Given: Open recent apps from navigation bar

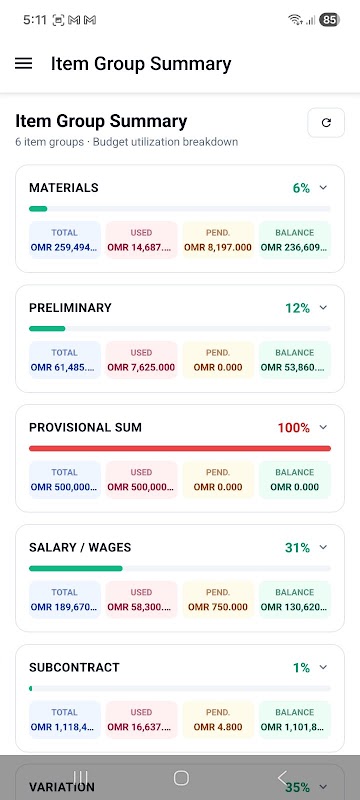Looking at the screenshot, I should (x=81, y=778).
